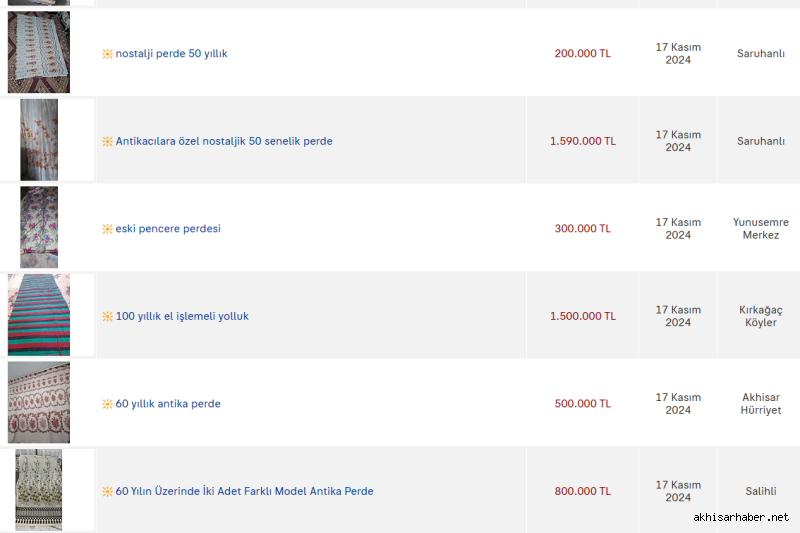Click the red-green striped yolluk thumbnail
Screen dimensions: 800x533
[39, 315]
